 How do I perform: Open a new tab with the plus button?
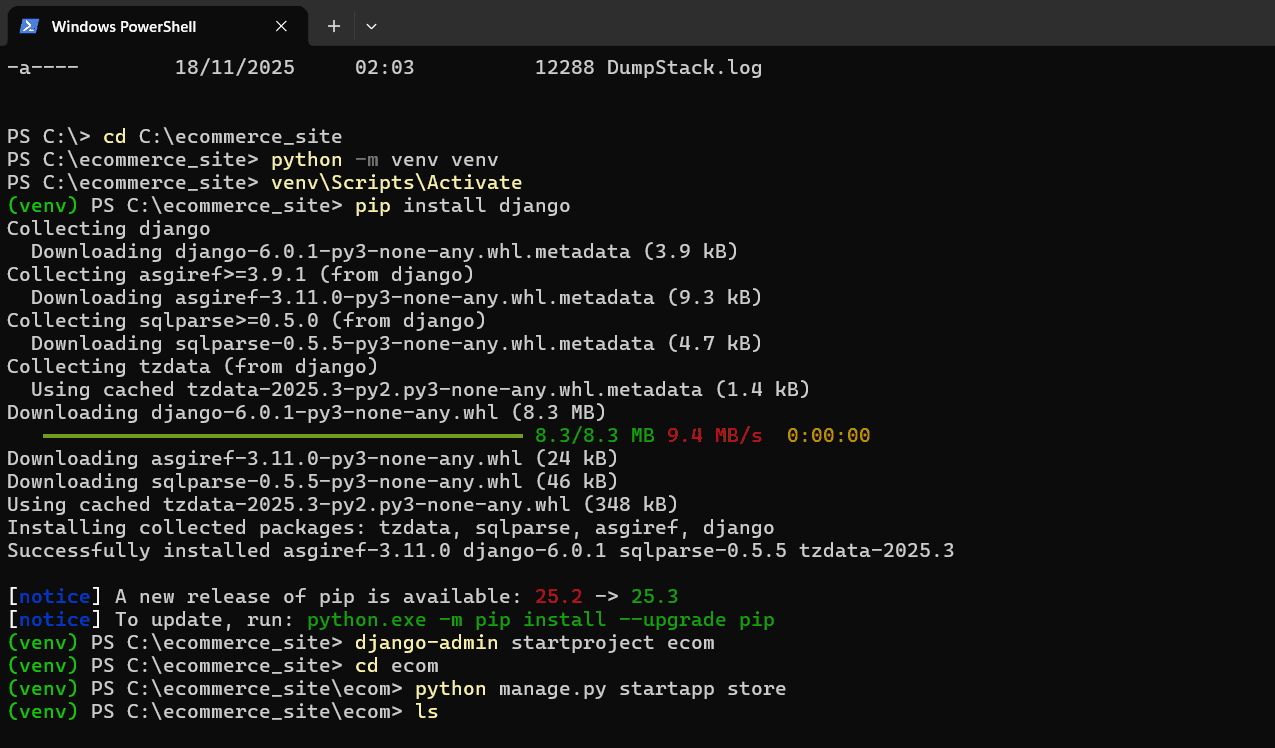point(334,26)
